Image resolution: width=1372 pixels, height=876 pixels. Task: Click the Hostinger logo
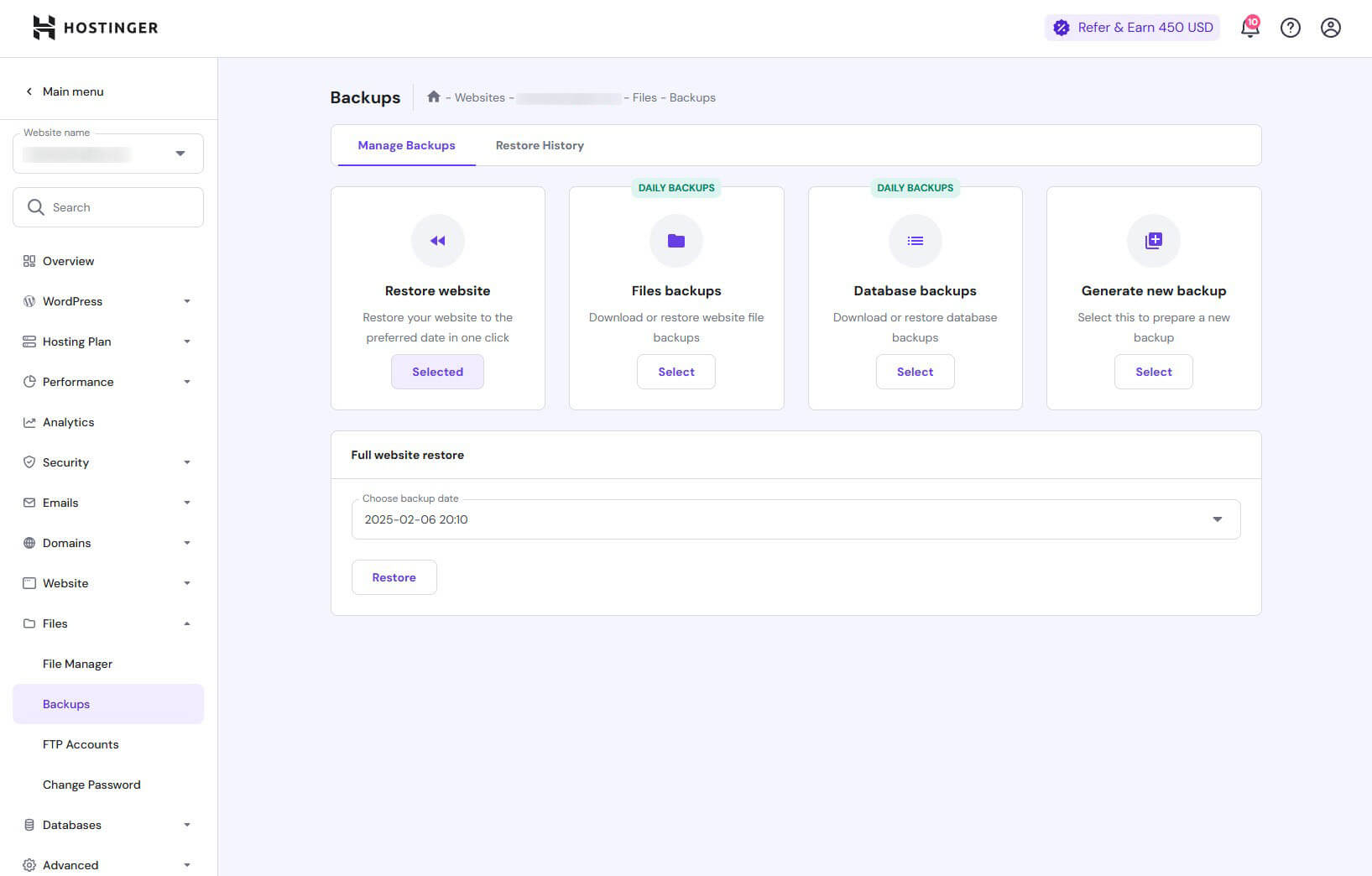(x=95, y=28)
